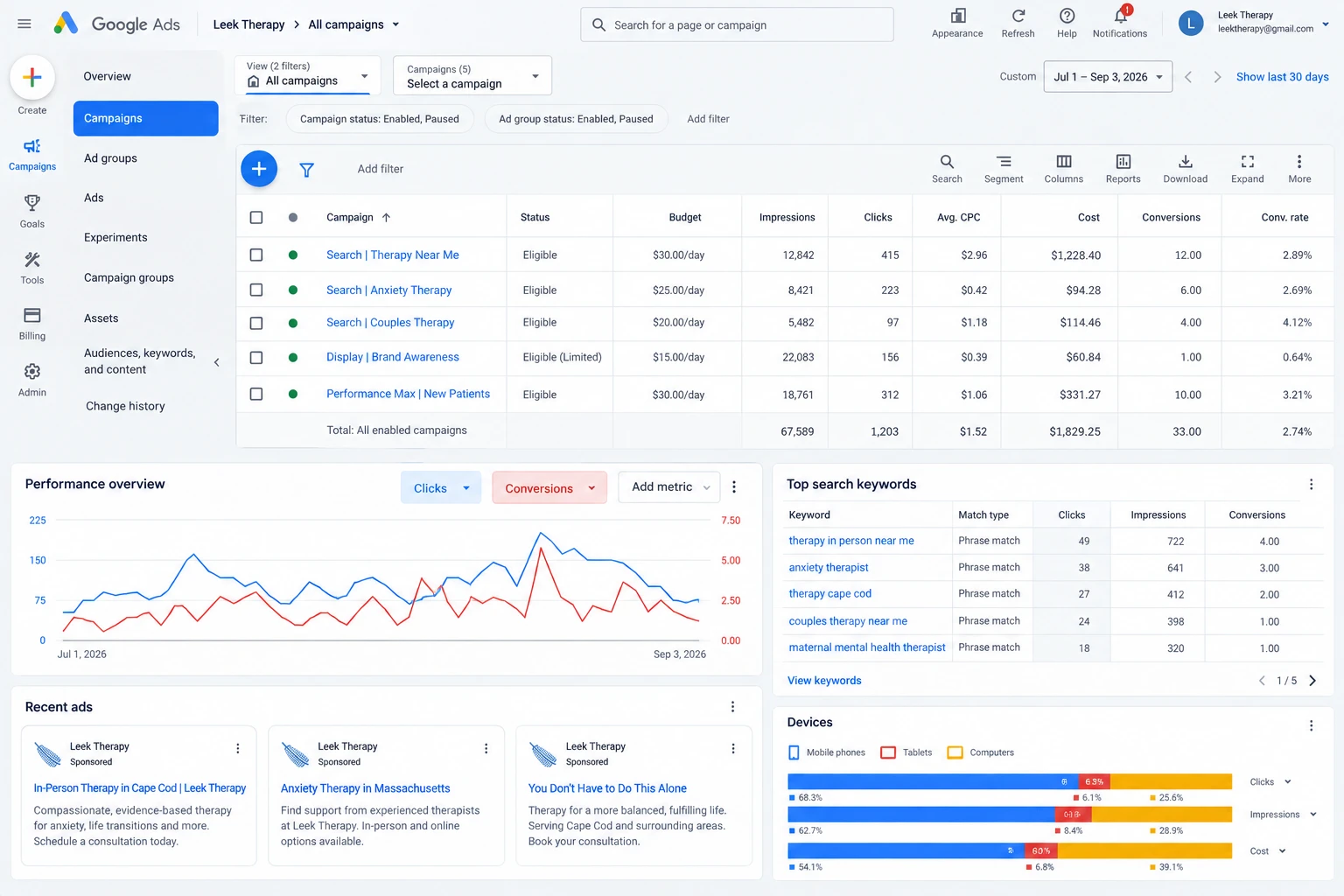The width and height of the screenshot is (1344, 896).
Task: Open the Anxiety Therapy in Massachusetts ad card
Action: pyautogui.click(x=386, y=795)
